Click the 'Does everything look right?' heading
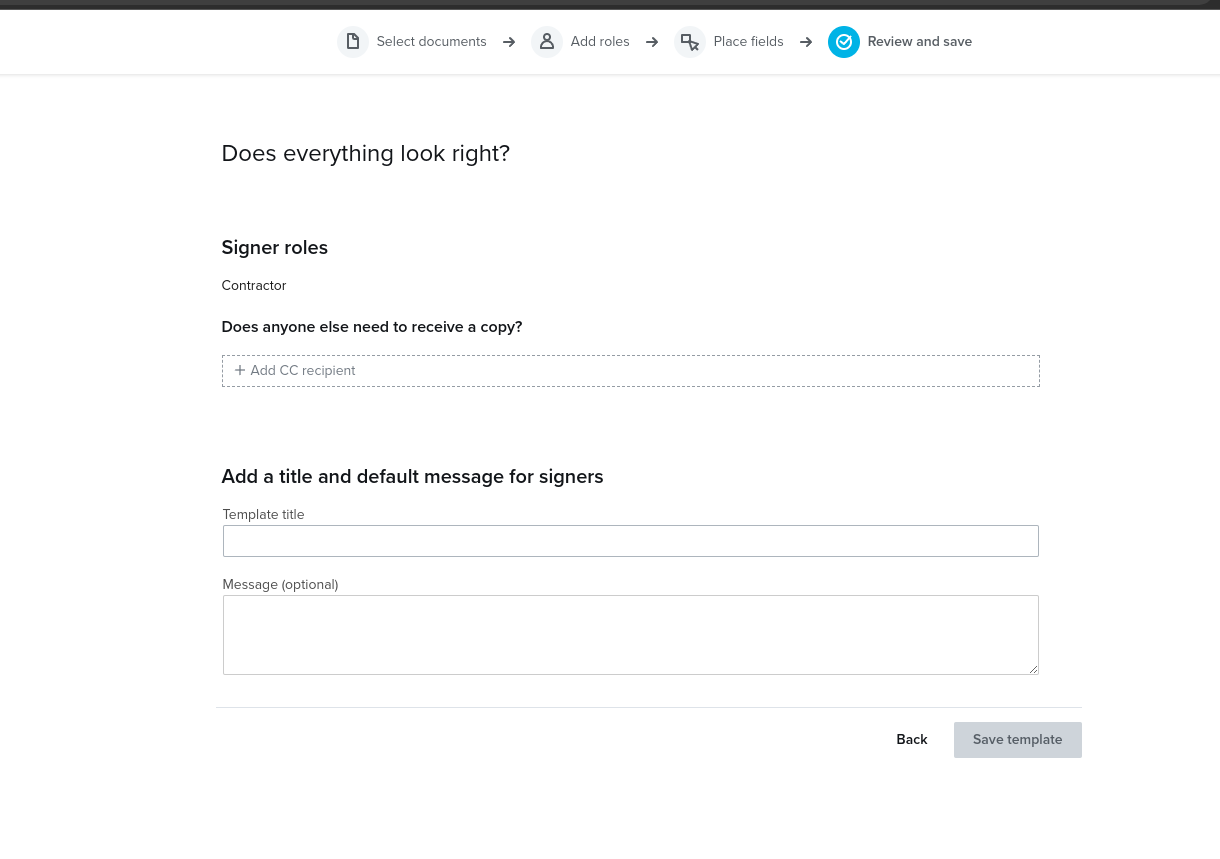1220x859 pixels. [366, 154]
